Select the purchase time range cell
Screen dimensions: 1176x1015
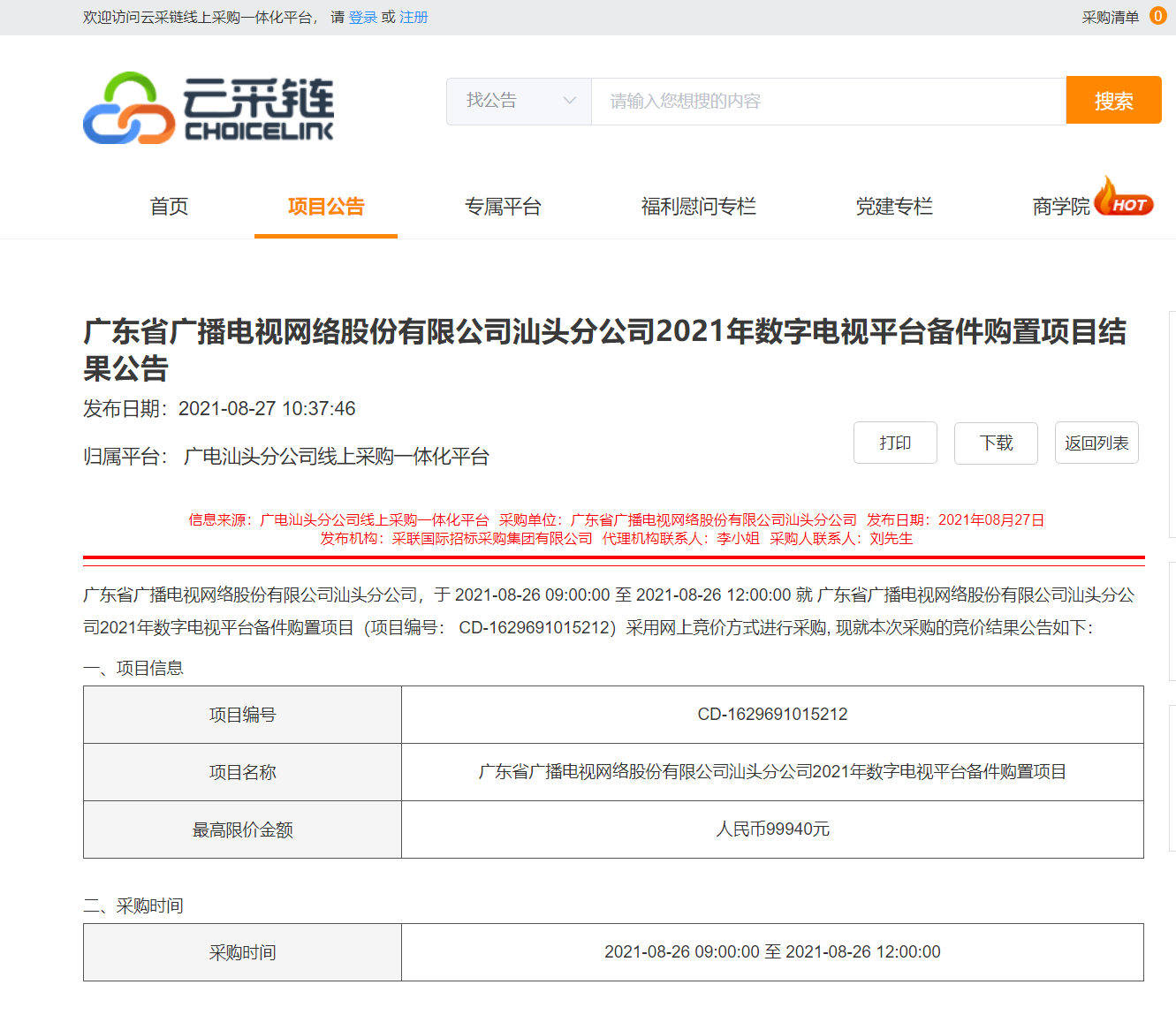(772, 951)
